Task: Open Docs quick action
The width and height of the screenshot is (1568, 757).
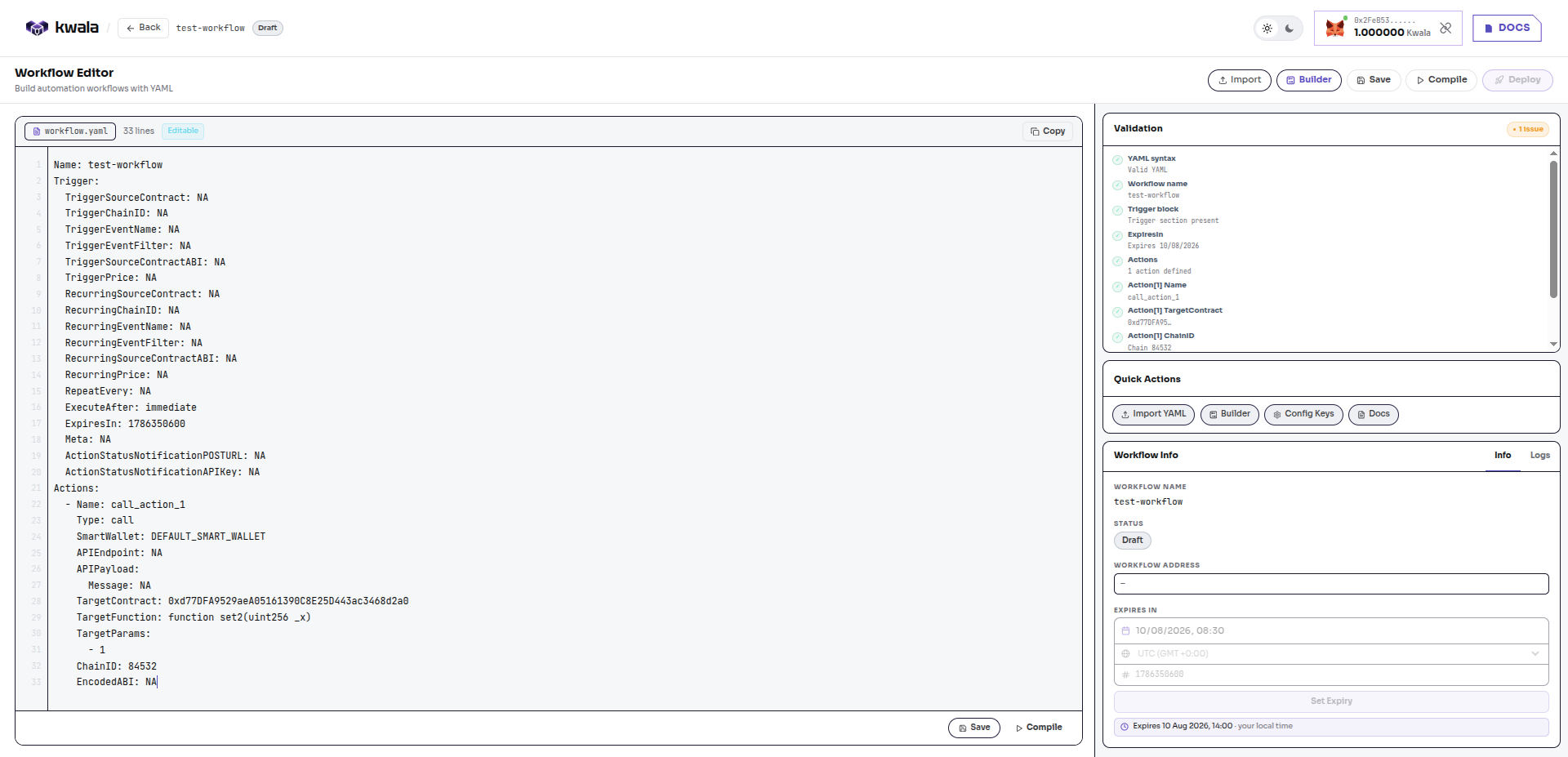Action: click(x=1373, y=415)
